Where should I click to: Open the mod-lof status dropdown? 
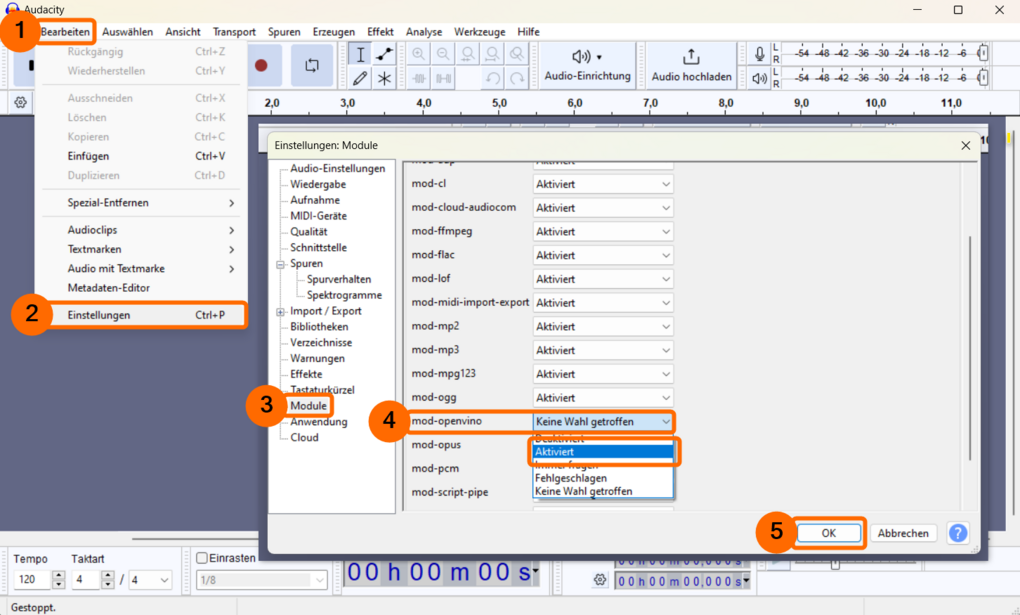pos(603,279)
